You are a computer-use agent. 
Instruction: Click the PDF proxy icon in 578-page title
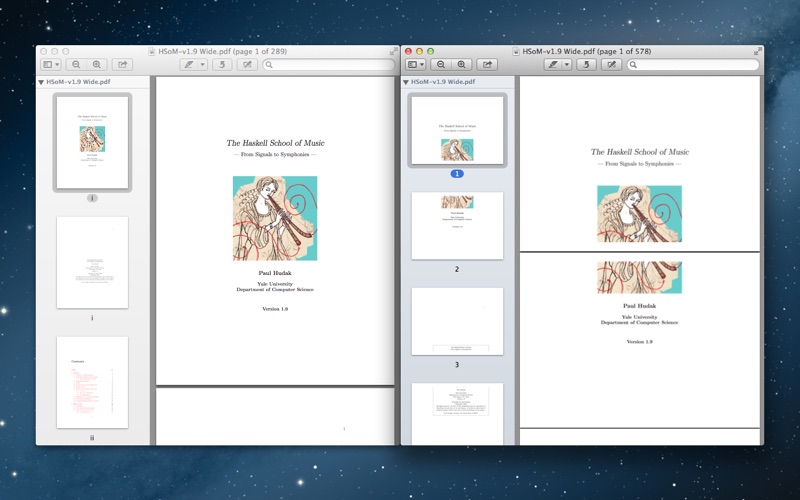tap(516, 52)
